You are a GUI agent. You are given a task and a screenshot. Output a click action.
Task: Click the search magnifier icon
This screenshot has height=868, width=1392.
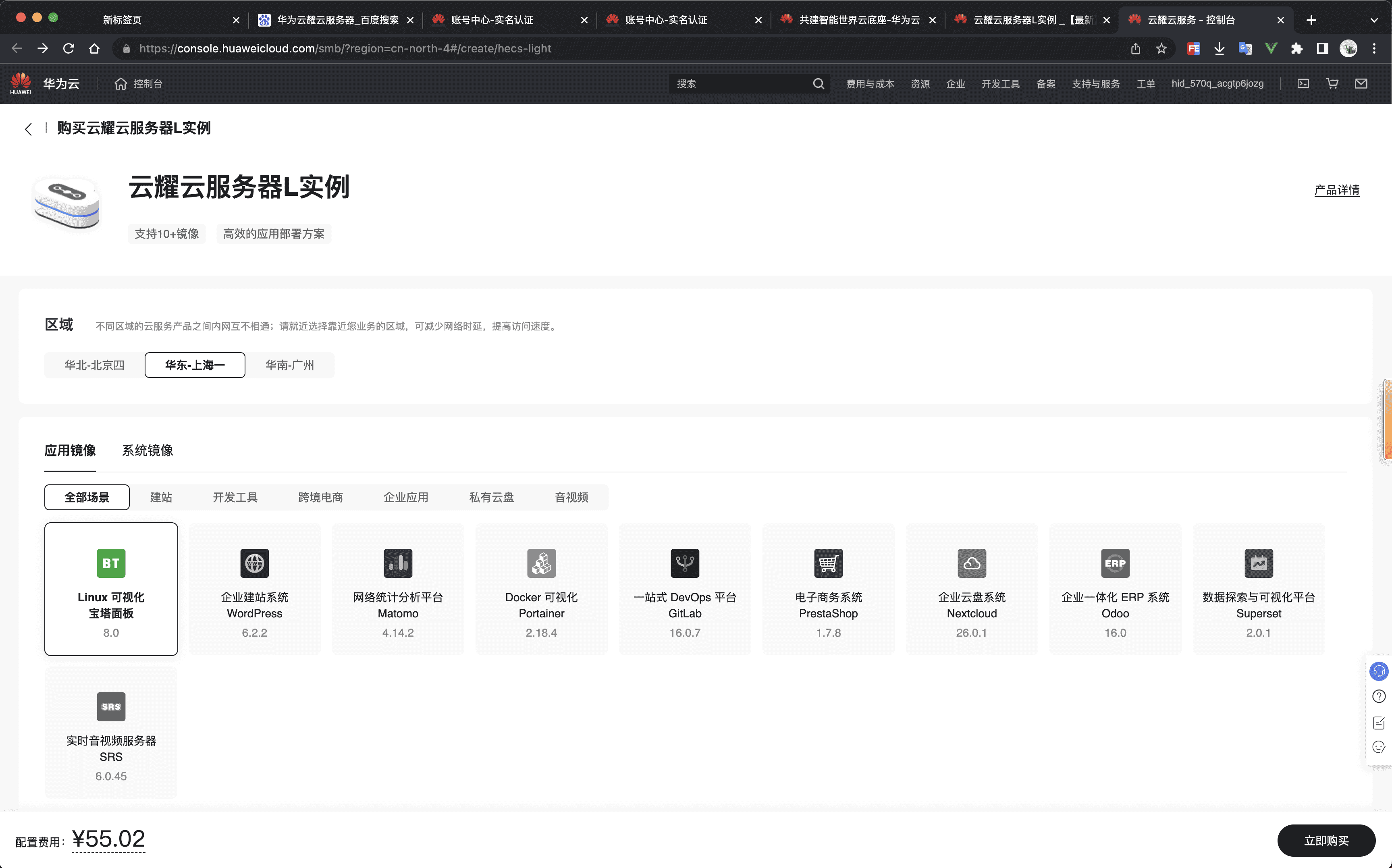[819, 83]
